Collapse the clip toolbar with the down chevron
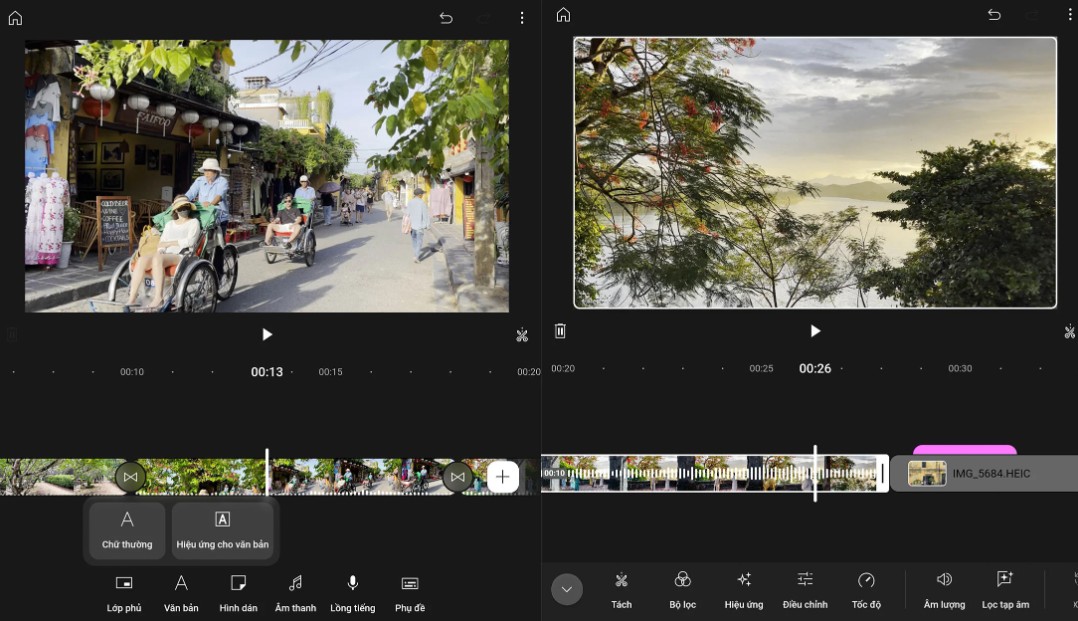Image resolution: width=1078 pixels, height=621 pixels. [x=567, y=589]
